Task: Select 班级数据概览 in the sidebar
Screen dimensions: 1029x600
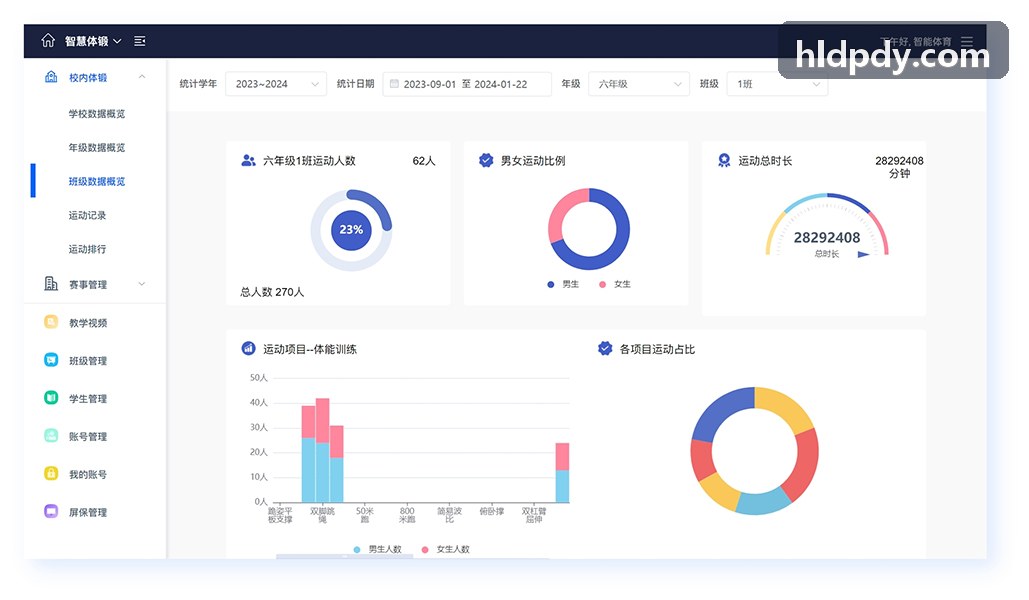Action: click(x=97, y=181)
